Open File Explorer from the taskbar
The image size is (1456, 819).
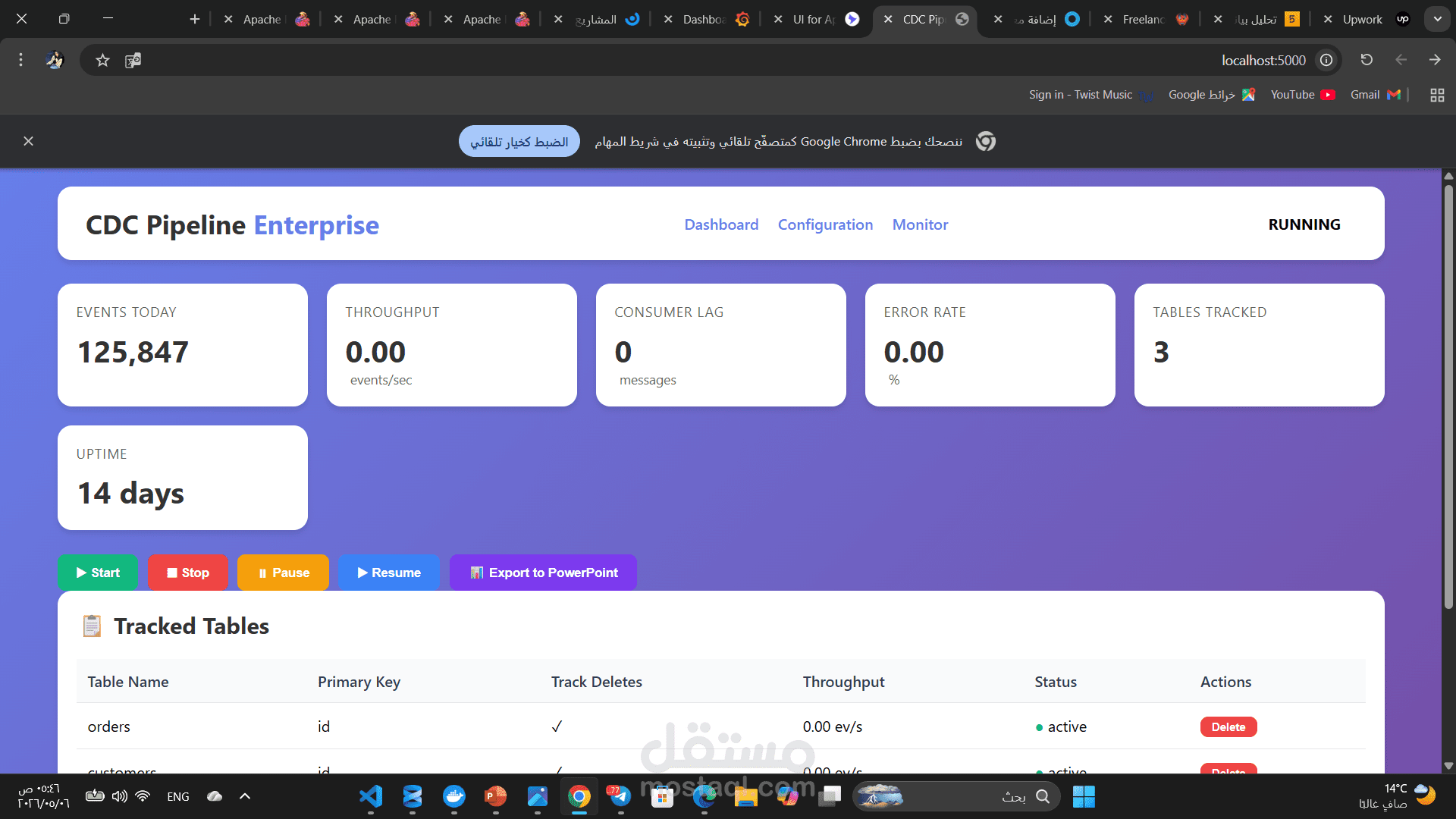tap(745, 796)
